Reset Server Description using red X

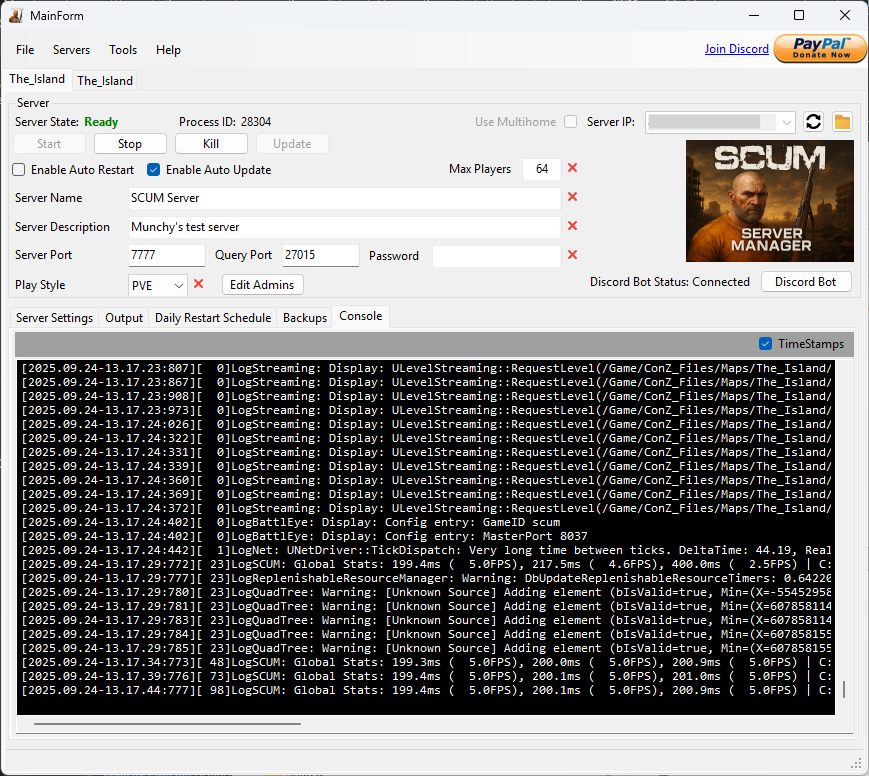(572, 226)
